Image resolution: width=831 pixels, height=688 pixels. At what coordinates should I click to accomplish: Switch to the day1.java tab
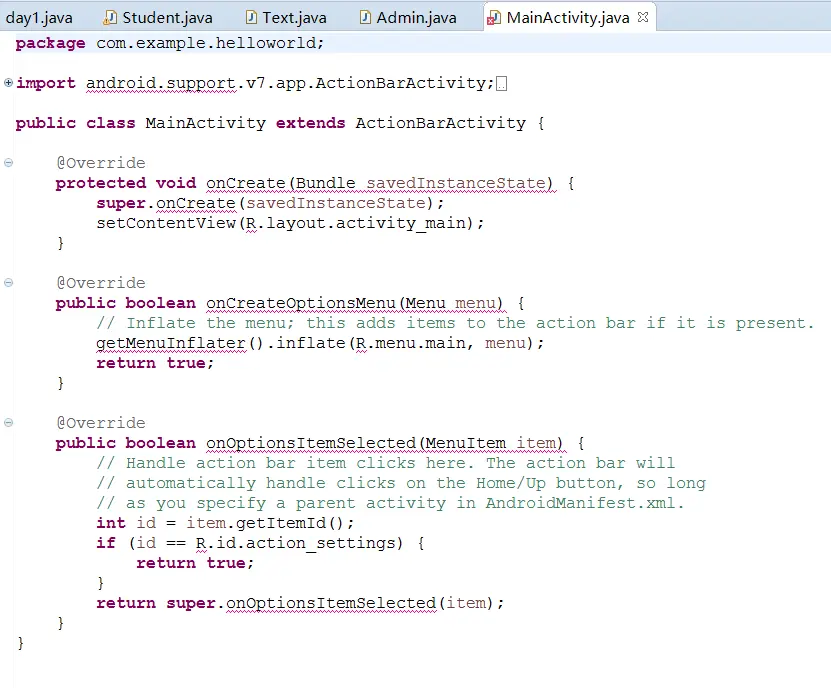point(39,17)
